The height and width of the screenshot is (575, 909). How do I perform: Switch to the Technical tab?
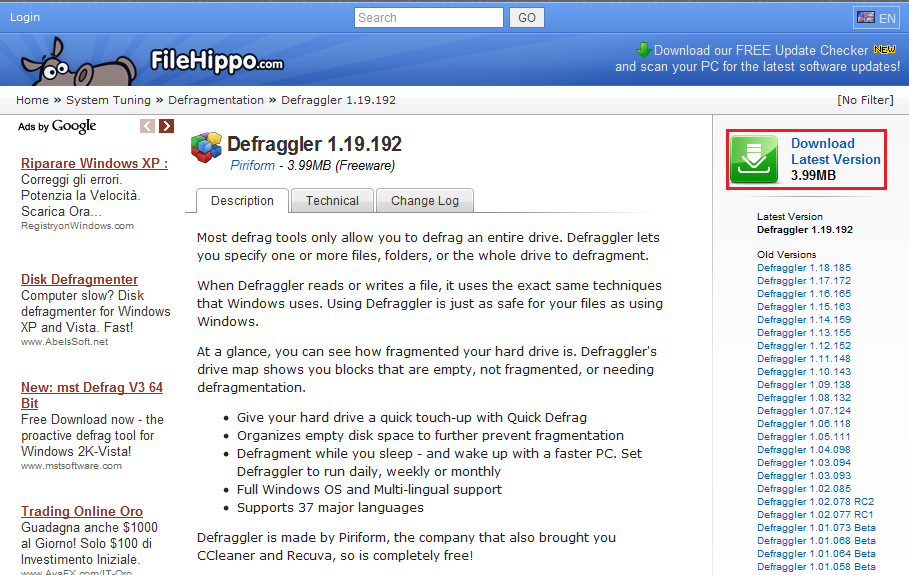coord(332,201)
